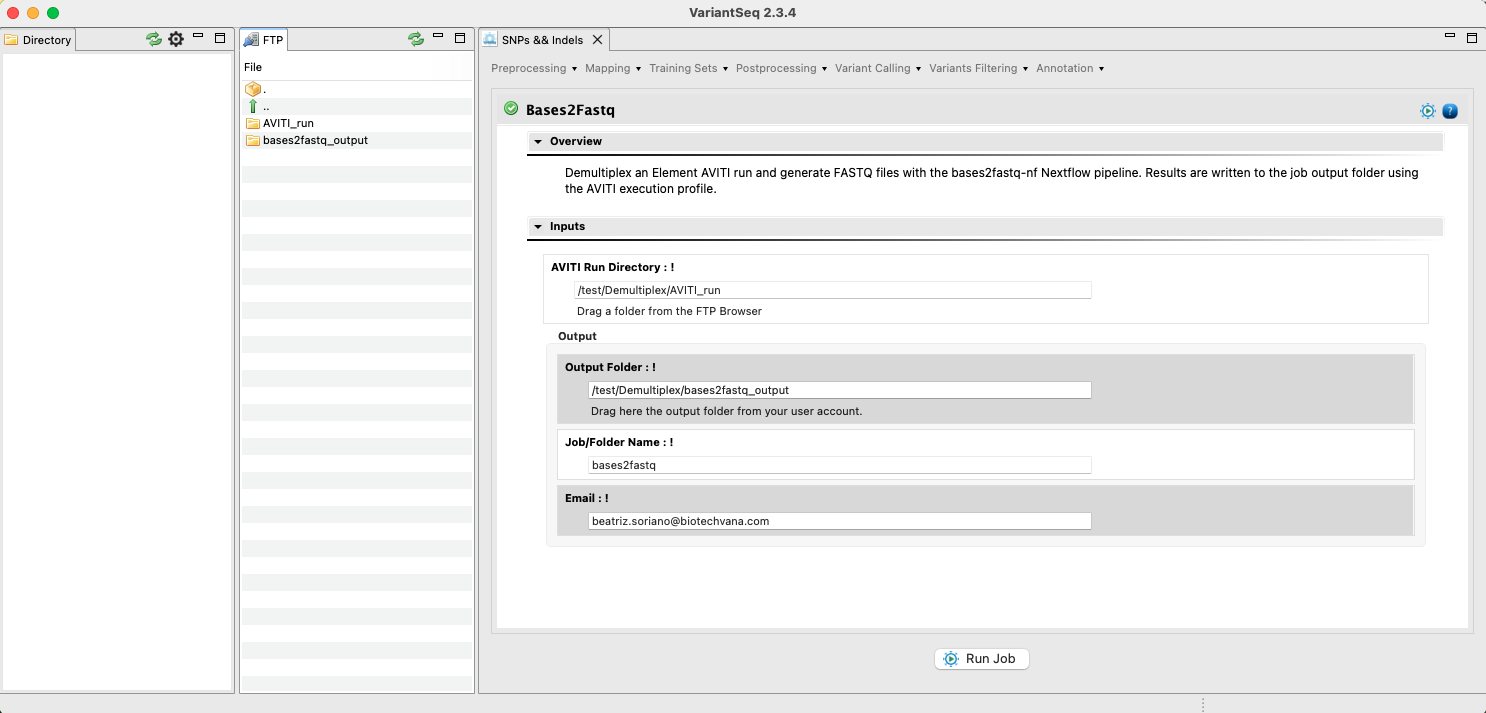
Task: Collapse the Overview section
Action: (x=538, y=142)
